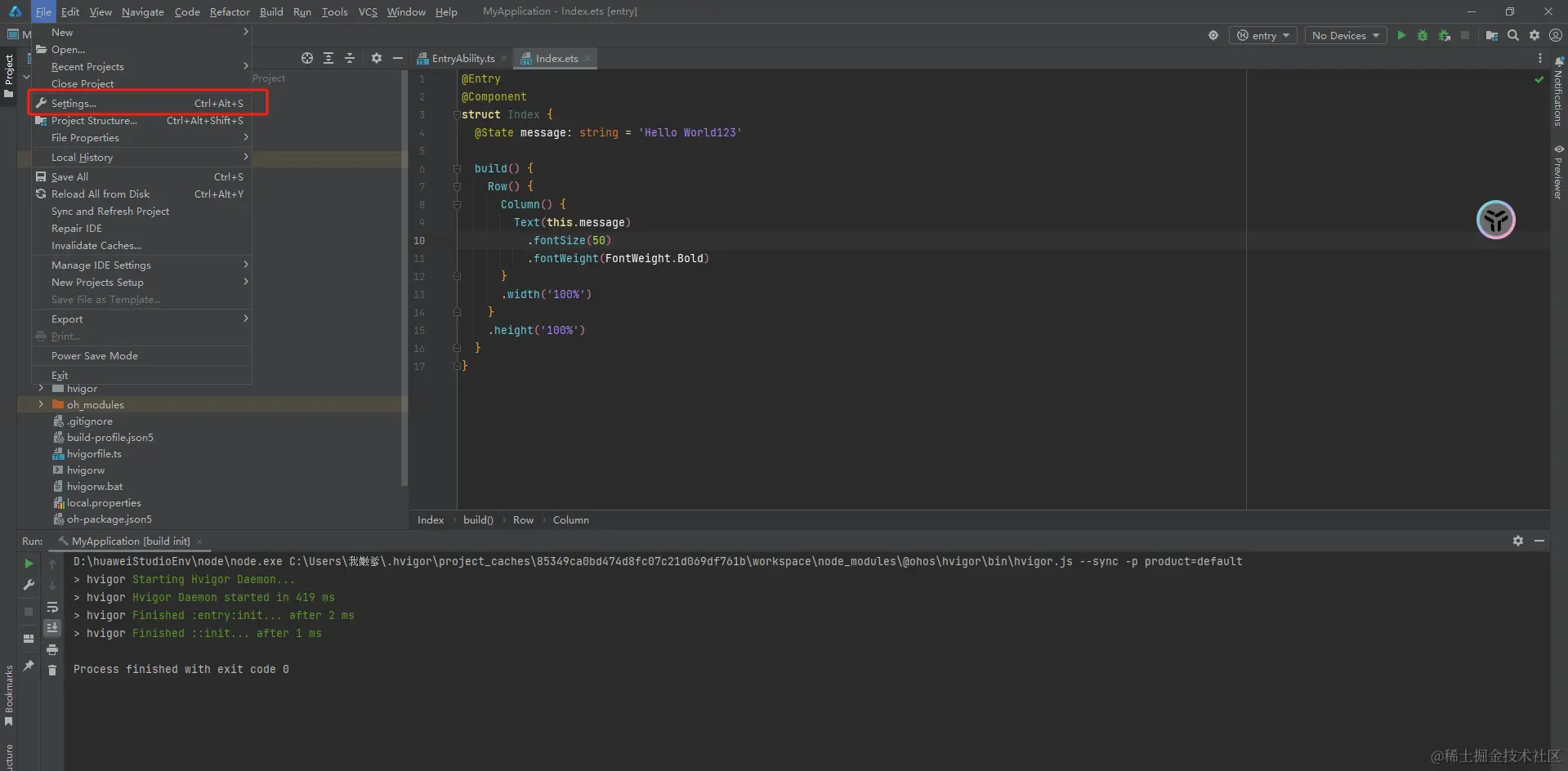Open Settings... from File menu
The height and width of the screenshot is (771, 1568).
74,104
